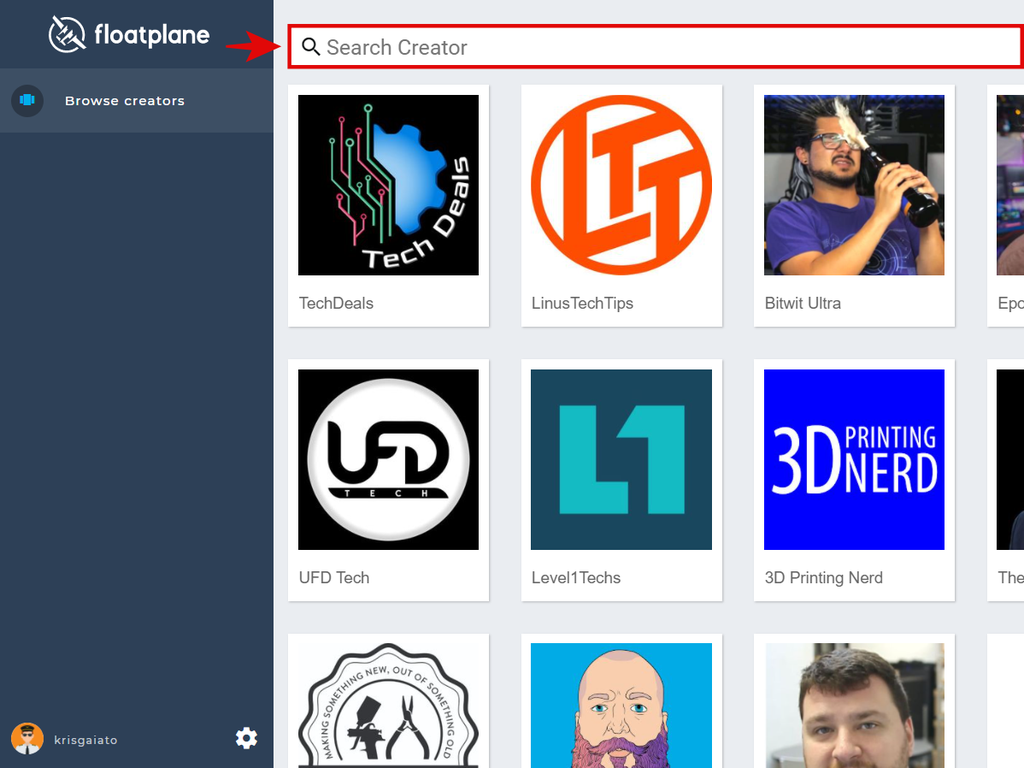Select the 3D Printing Nerd name label
1024x768 pixels.
coord(824,577)
